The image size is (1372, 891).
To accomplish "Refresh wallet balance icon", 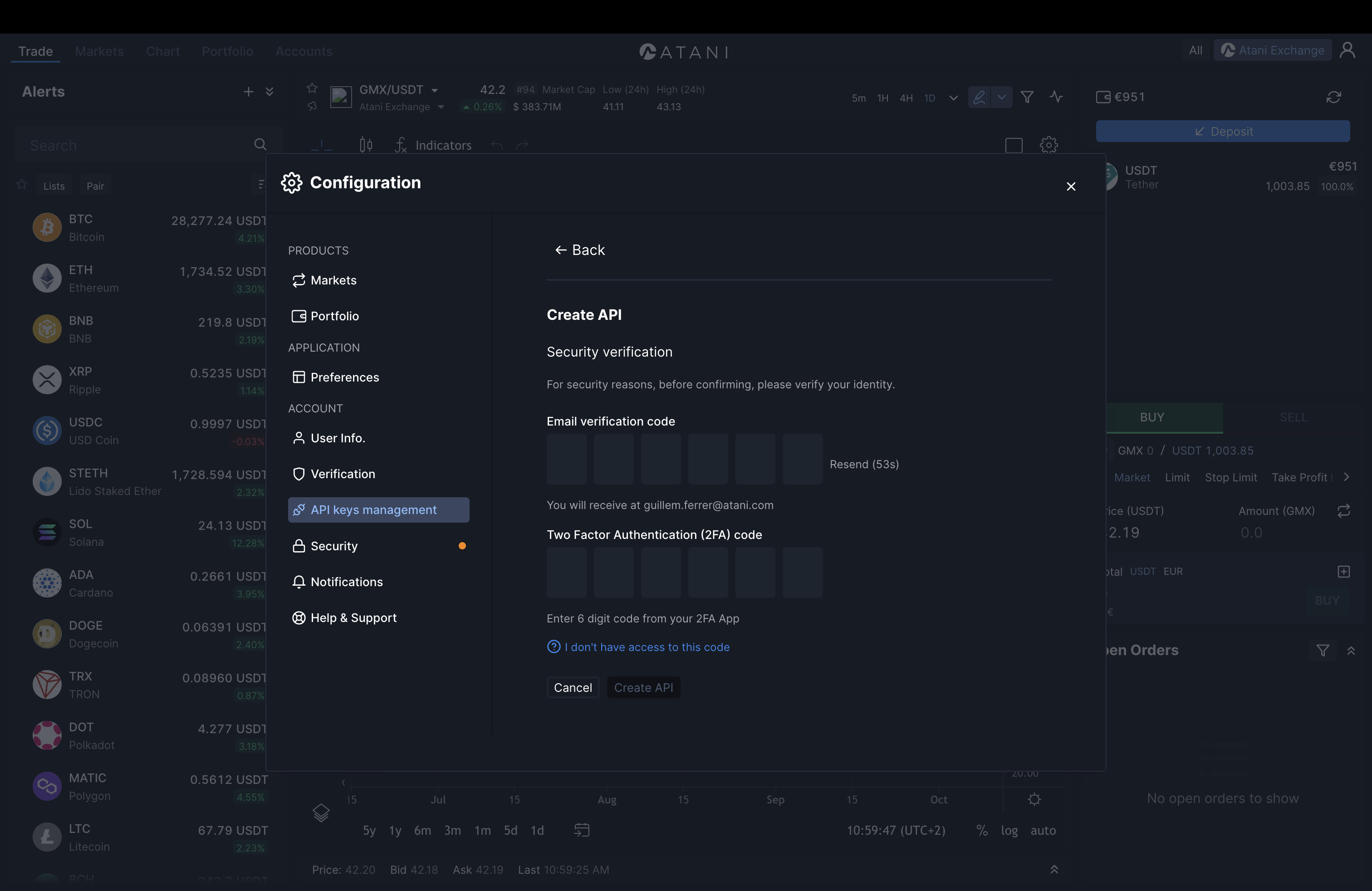I will click(1333, 97).
